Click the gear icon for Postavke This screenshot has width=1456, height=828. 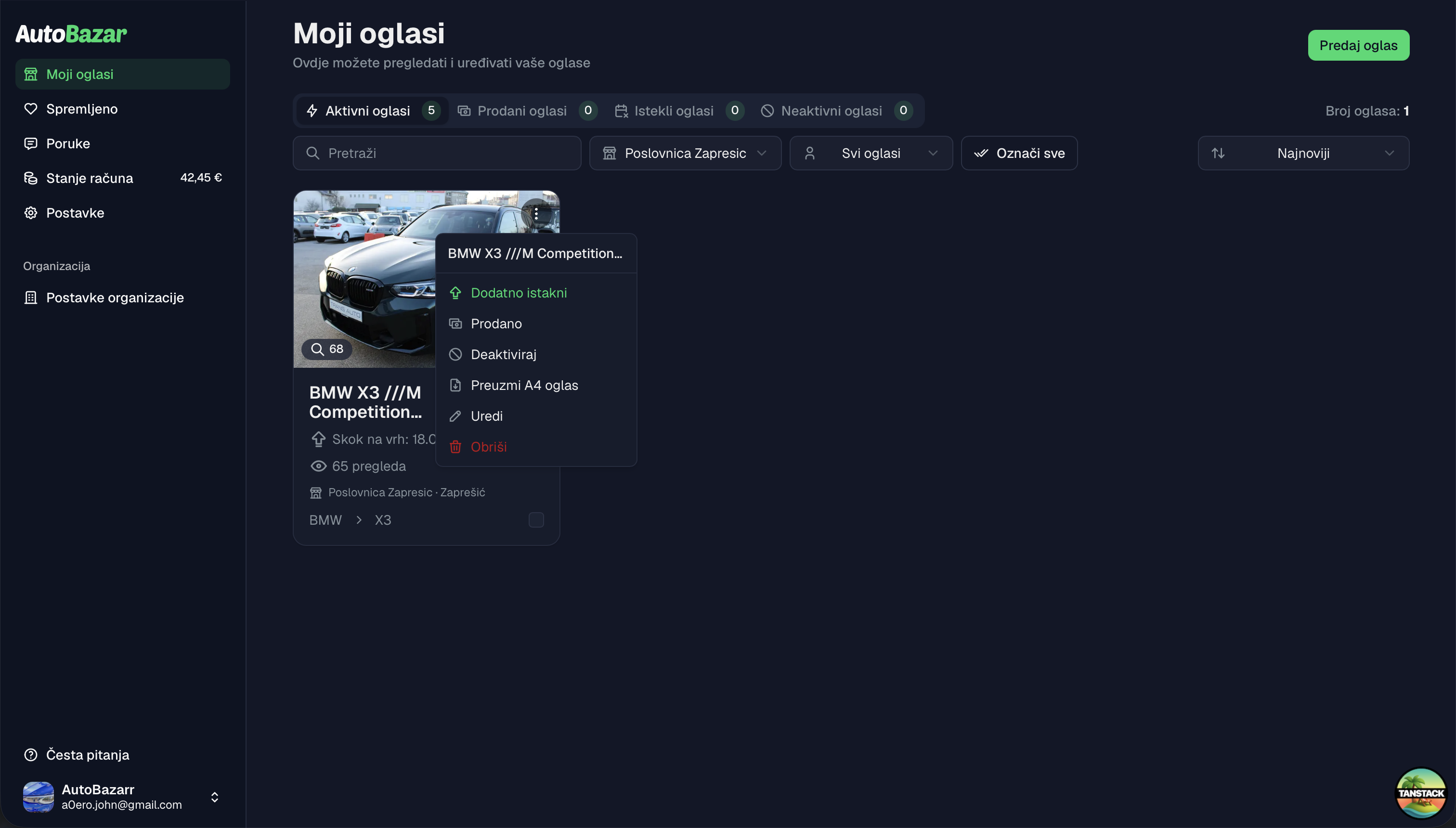[x=31, y=213]
